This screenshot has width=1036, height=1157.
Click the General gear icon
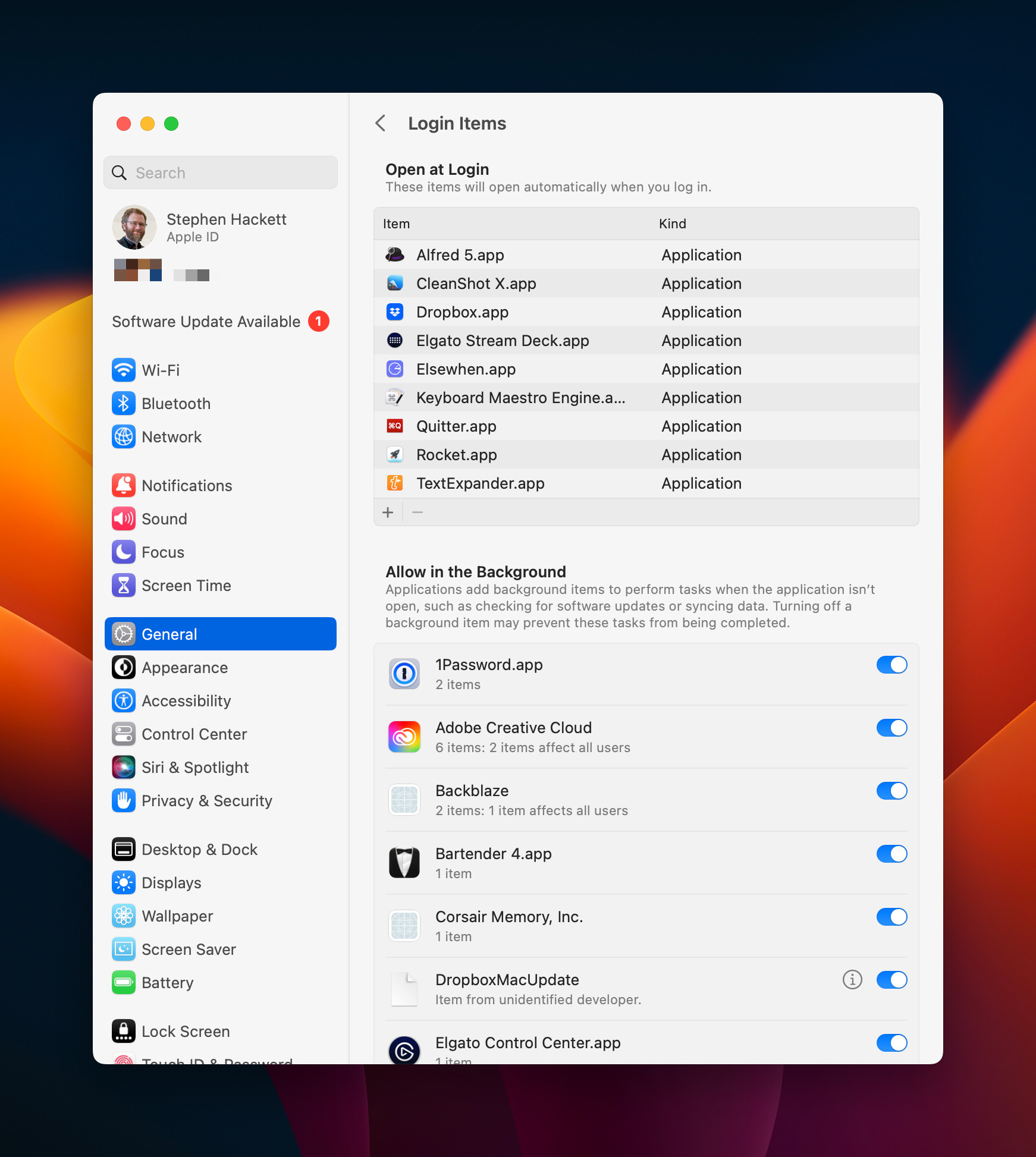(x=124, y=634)
